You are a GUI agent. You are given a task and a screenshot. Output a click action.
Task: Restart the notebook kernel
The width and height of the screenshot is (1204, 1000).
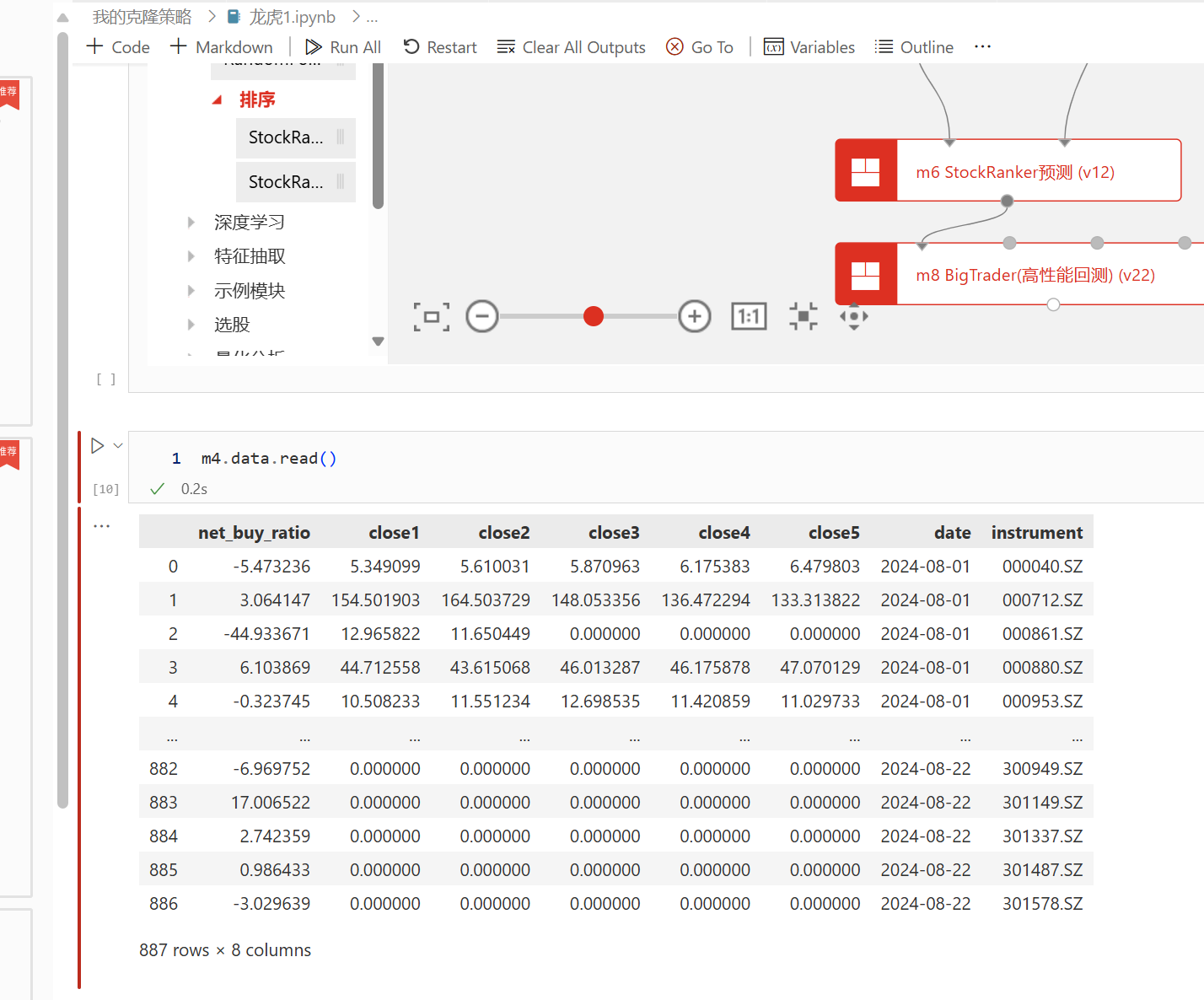point(440,47)
